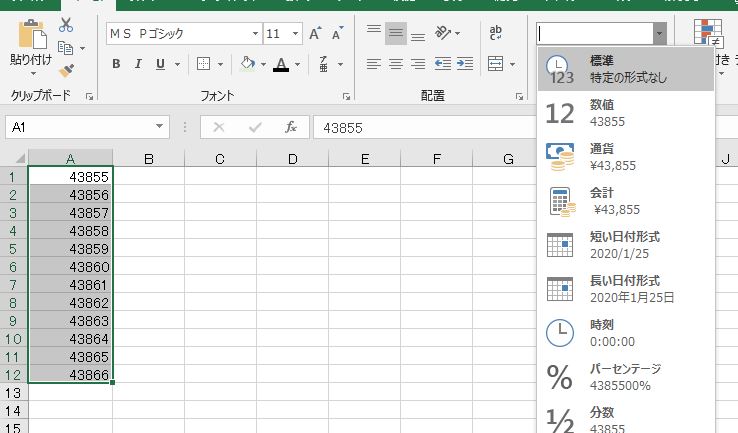Select column D header

(292, 159)
